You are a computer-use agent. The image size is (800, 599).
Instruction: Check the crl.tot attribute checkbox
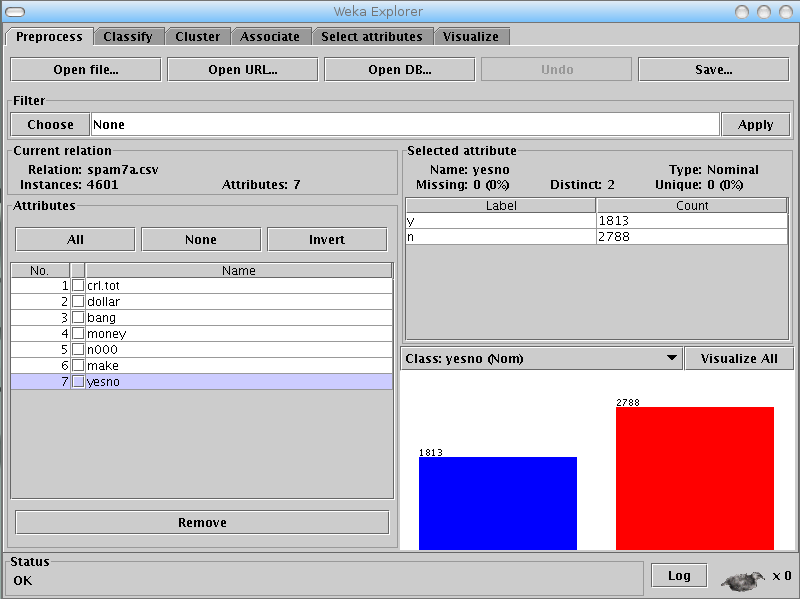[78, 285]
